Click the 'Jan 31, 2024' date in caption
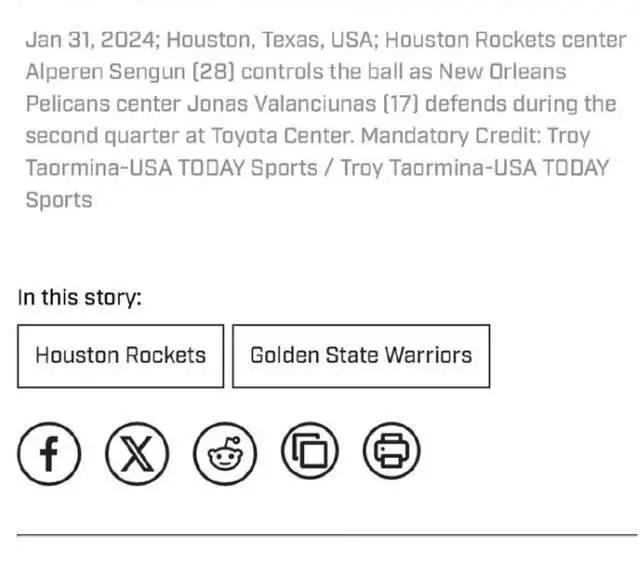The height and width of the screenshot is (580, 640). [91, 40]
